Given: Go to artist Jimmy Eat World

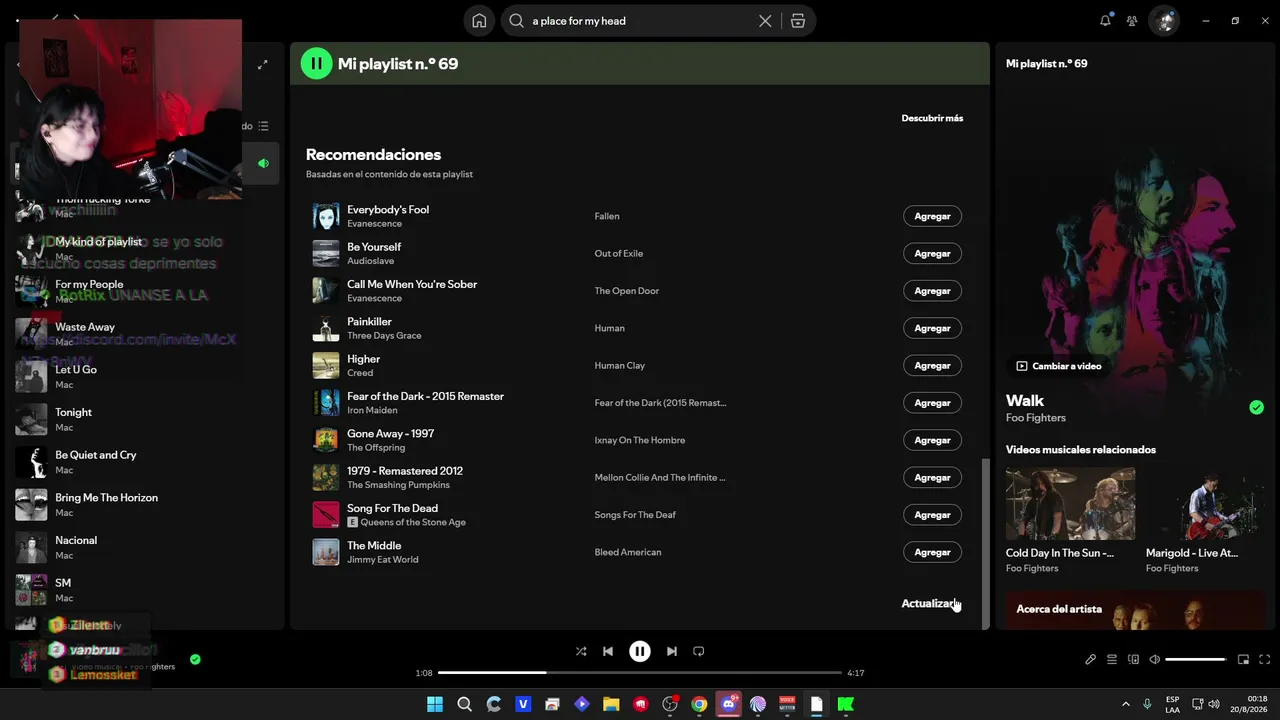Looking at the screenshot, I should (383, 559).
